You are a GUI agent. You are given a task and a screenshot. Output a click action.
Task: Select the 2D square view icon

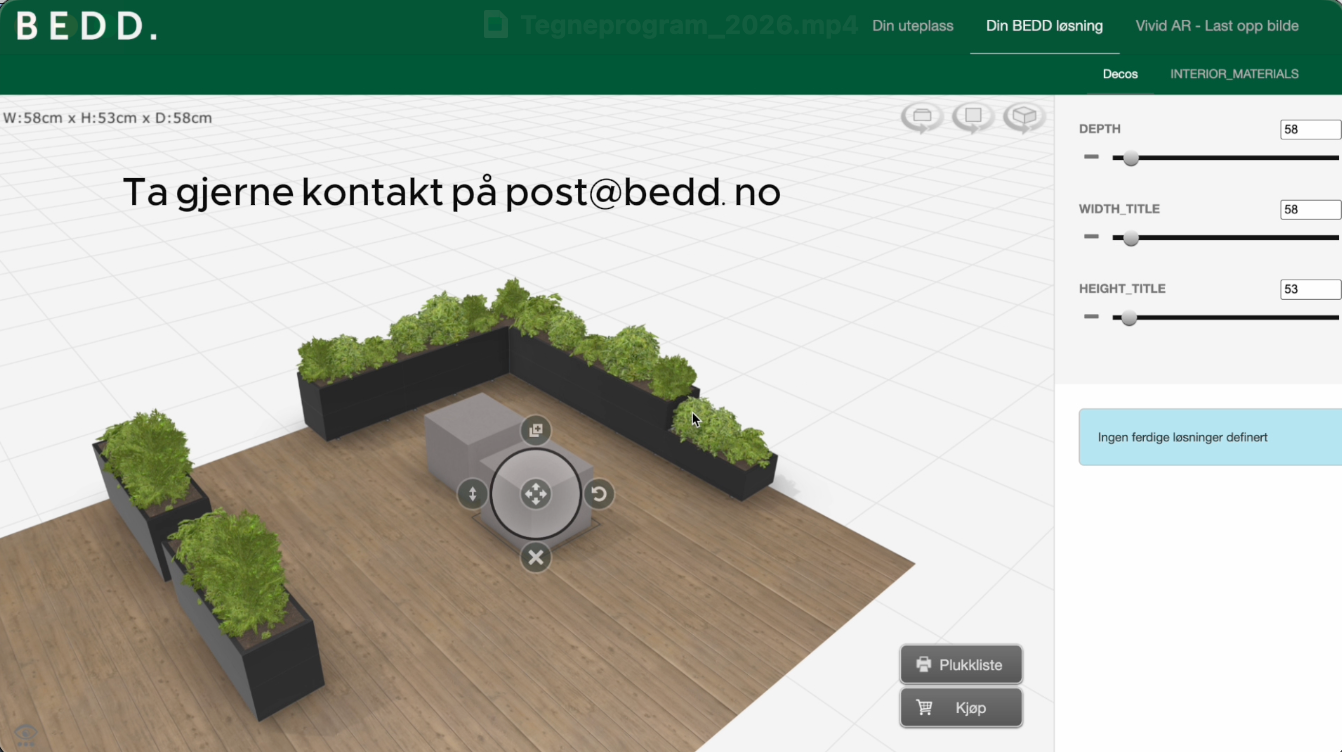[972, 117]
